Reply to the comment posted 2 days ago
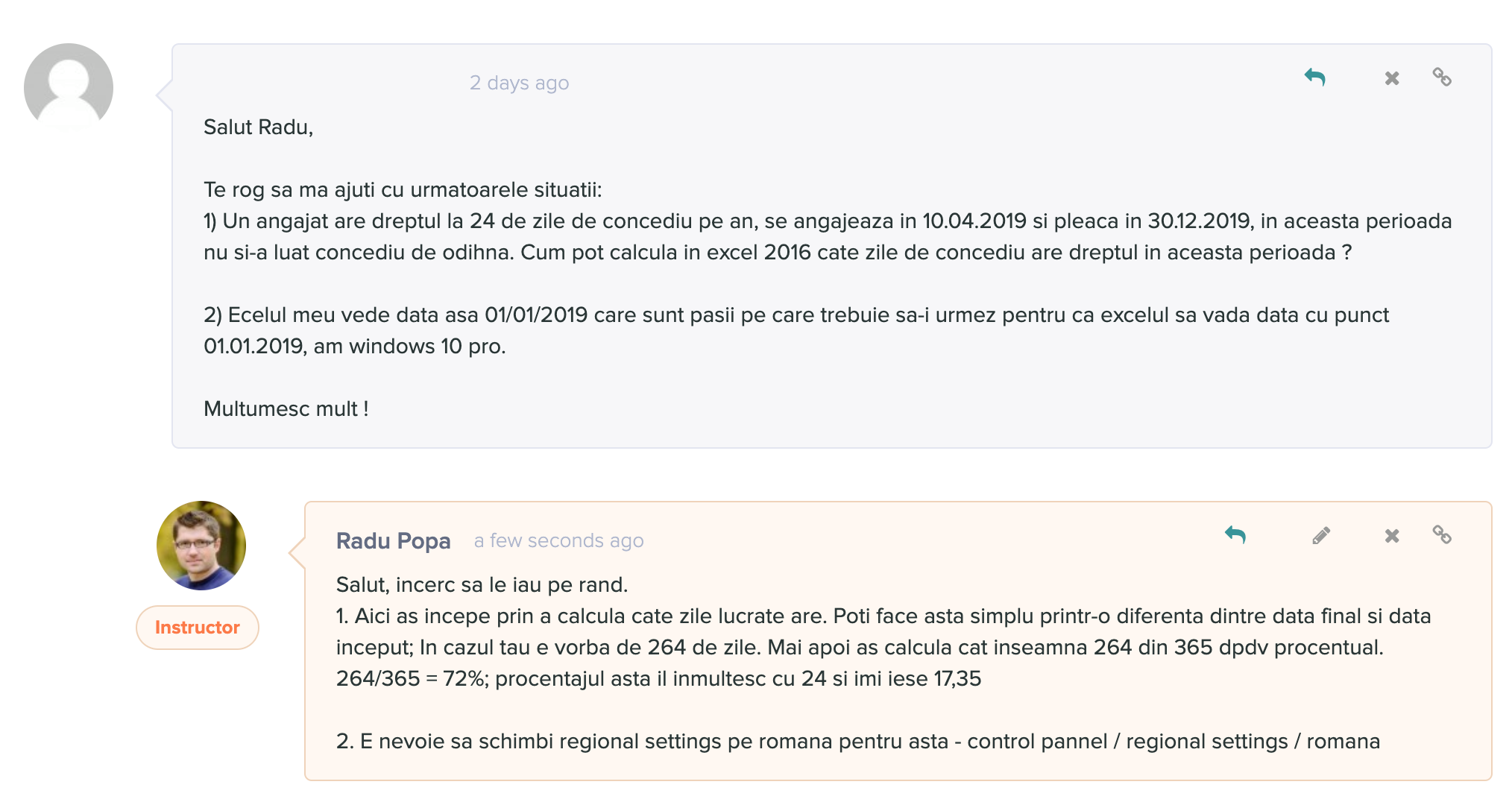 click(1314, 78)
